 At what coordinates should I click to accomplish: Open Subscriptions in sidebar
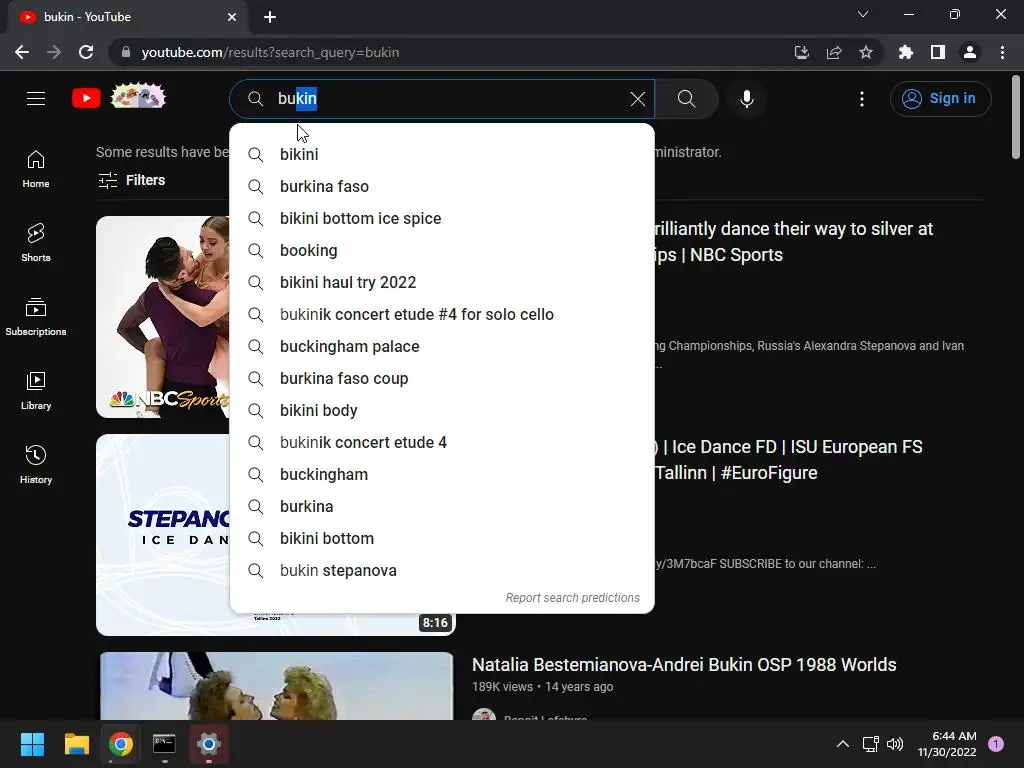click(x=36, y=317)
